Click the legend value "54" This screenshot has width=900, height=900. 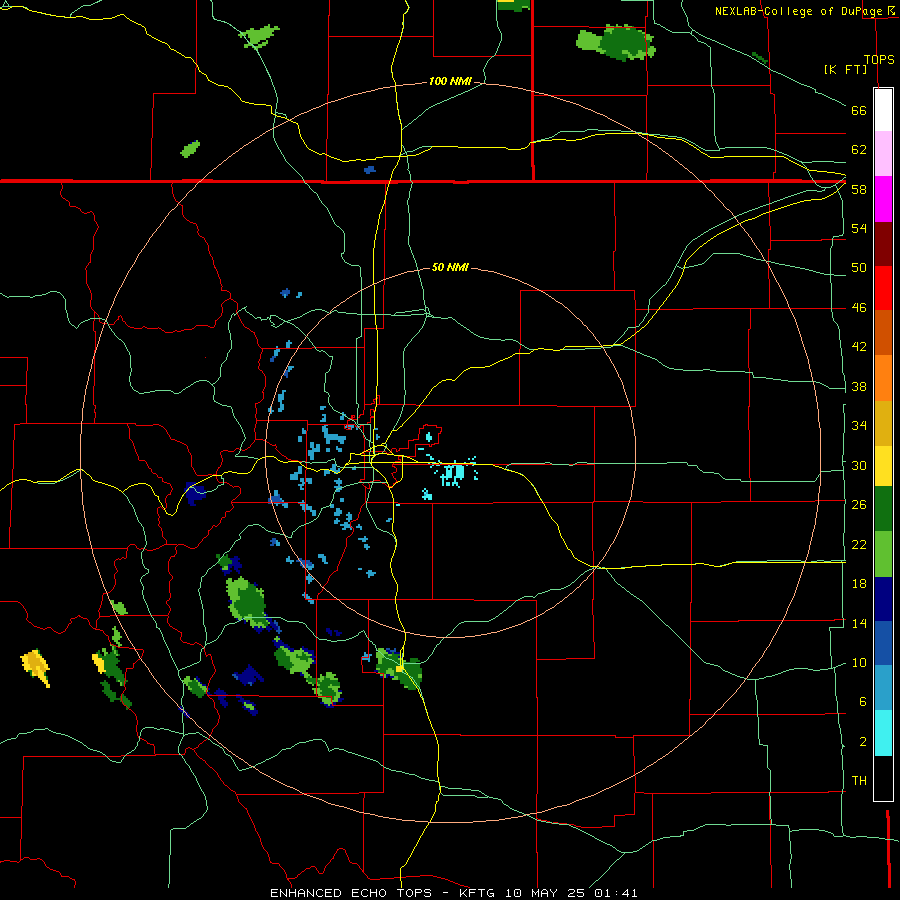click(859, 228)
